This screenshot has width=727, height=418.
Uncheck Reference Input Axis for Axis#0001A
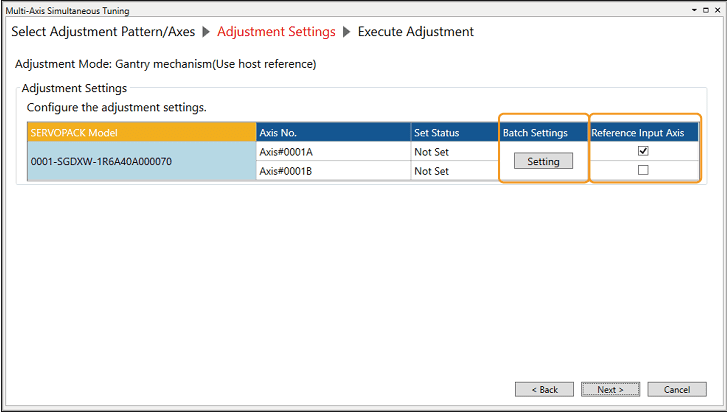pos(643,151)
